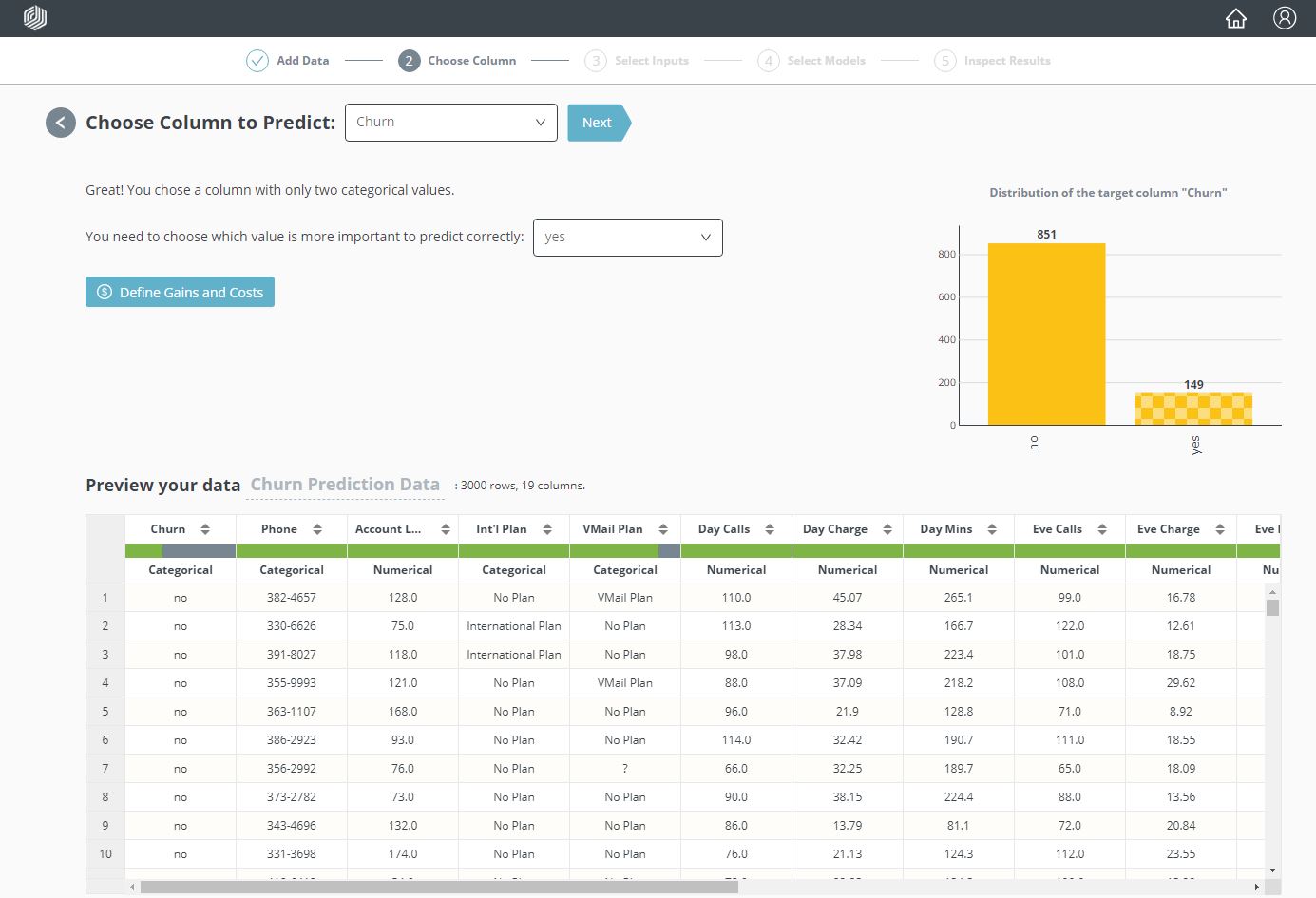This screenshot has height=898, width=1316.
Task: Click the 851 count label above bar
Action: tap(1046, 234)
